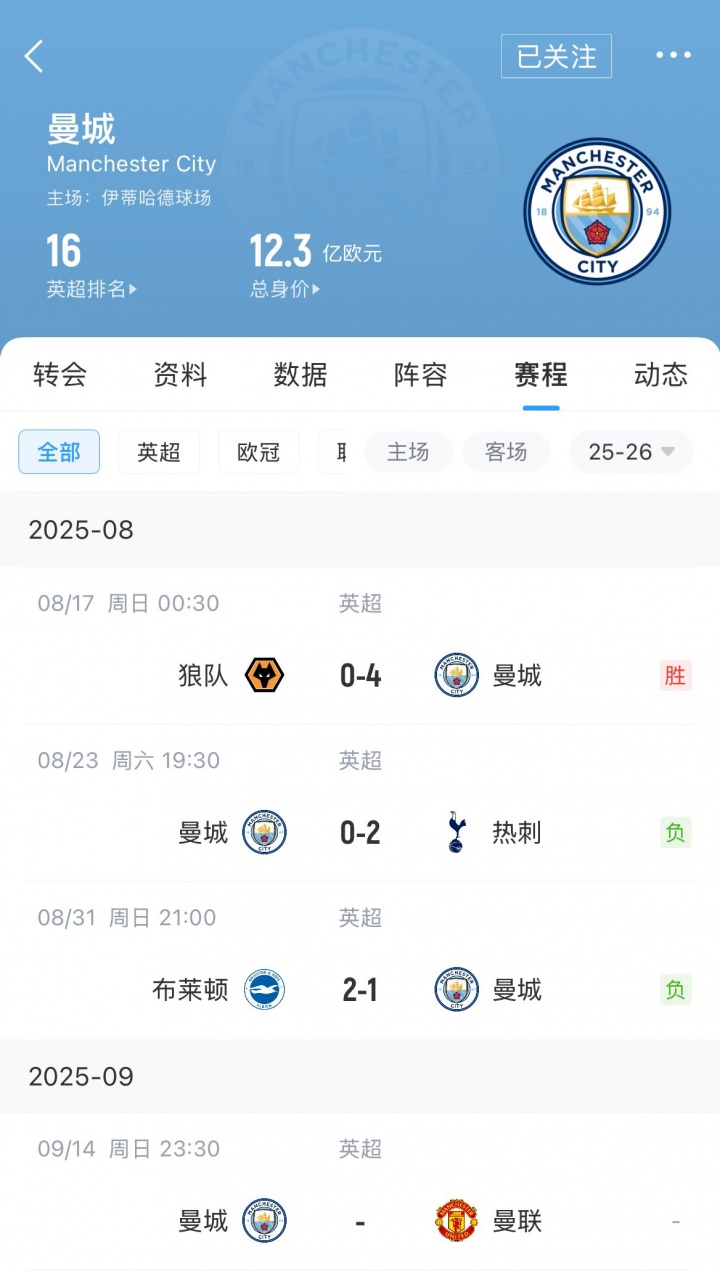
Task: Toggle the 已关注 follow button
Action: point(556,56)
